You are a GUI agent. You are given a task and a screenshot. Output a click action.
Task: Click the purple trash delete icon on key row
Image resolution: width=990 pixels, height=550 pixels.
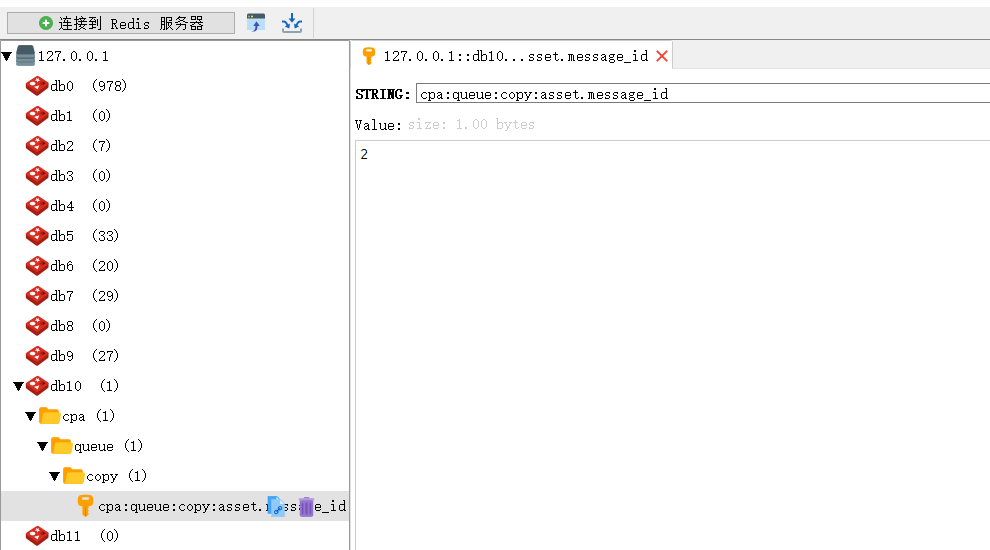pyautogui.click(x=306, y=506)
